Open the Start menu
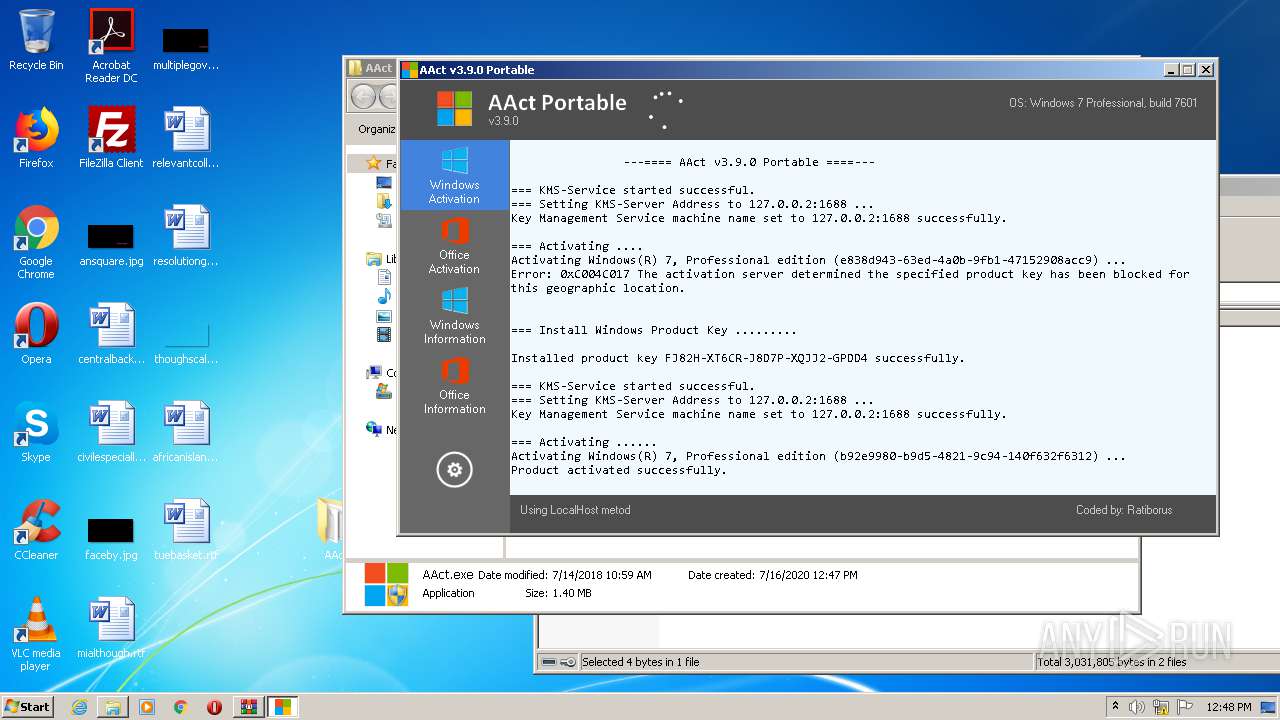Viewport: 1280px width, 720px height. 28,707
